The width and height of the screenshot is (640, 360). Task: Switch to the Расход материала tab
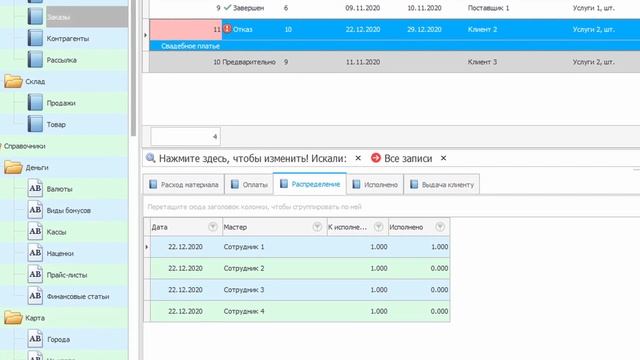point(184,184)
